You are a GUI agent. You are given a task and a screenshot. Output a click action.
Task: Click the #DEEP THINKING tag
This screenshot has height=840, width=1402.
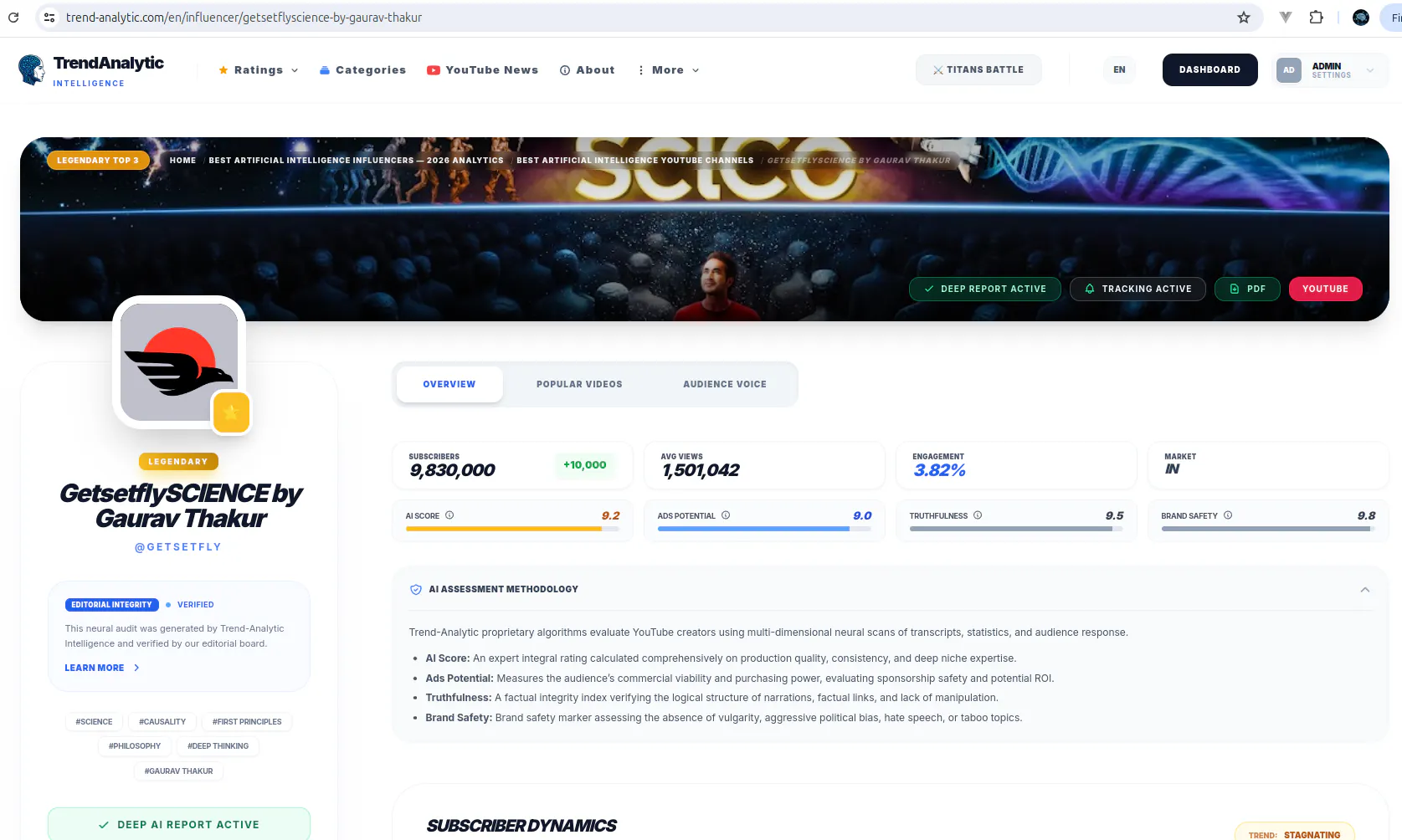tap(218, 745)
